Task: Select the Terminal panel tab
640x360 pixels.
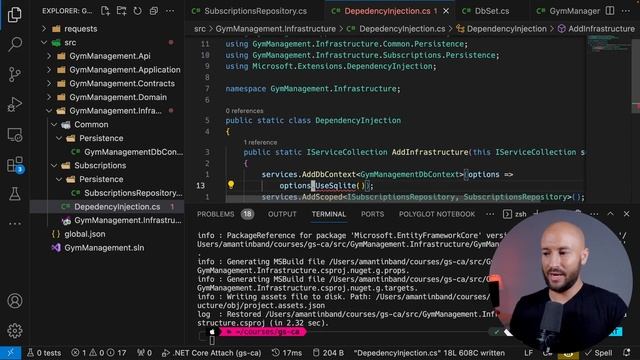Action: point(329,214)
